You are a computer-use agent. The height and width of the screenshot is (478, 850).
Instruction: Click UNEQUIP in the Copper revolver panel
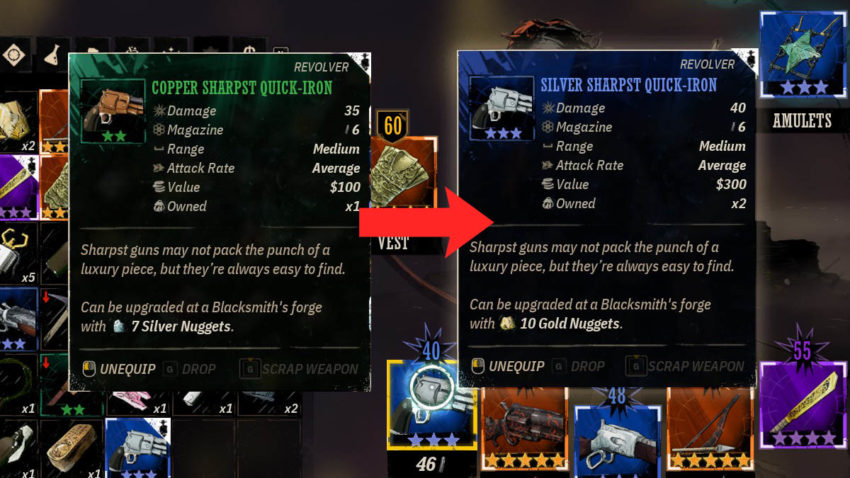coord(119,369)
